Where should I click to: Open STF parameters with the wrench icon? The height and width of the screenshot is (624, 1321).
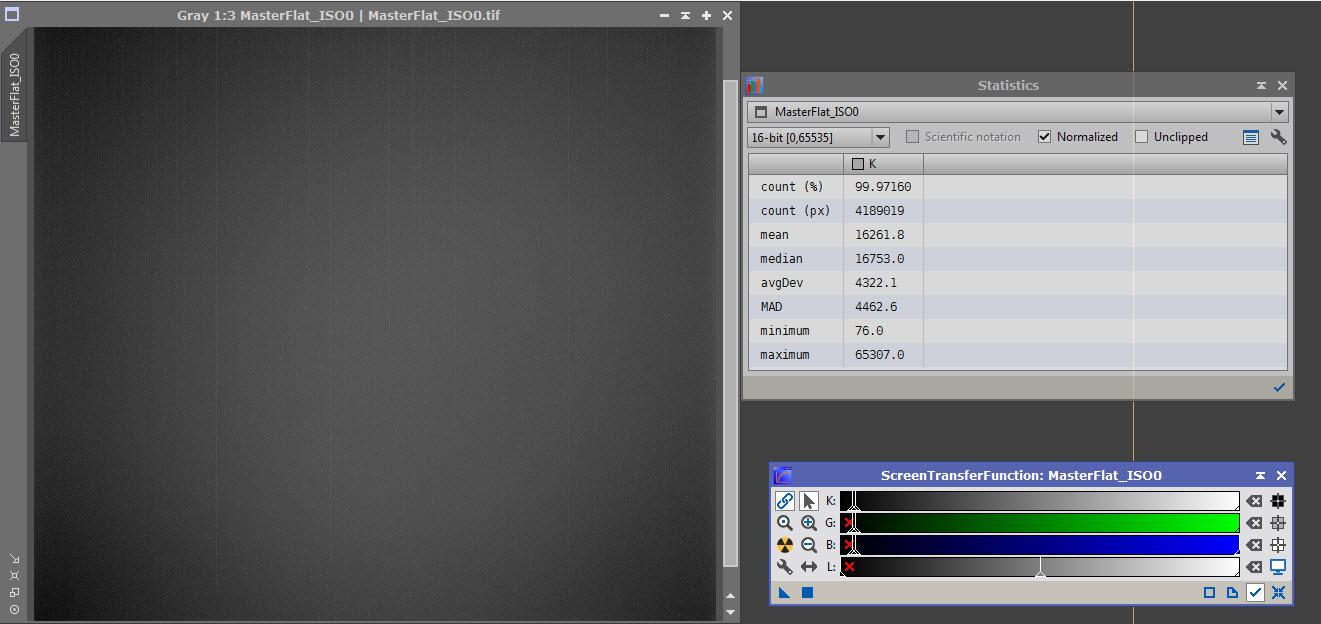point(785,567)
